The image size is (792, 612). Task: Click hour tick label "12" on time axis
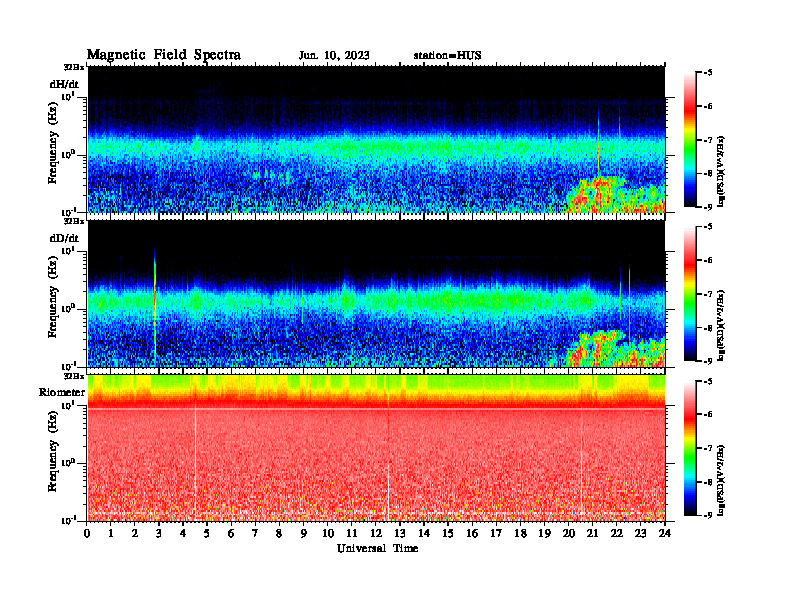point(375,533)
